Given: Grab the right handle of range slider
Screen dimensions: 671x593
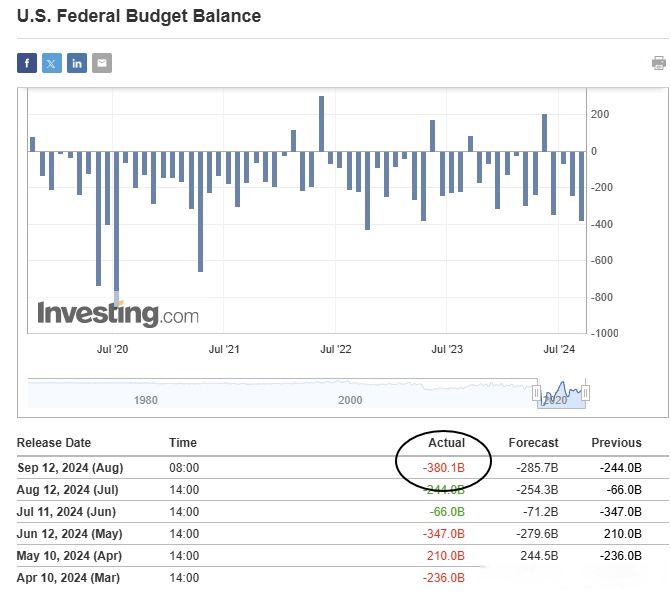Looking at the screenshot, I should point(586,392).
